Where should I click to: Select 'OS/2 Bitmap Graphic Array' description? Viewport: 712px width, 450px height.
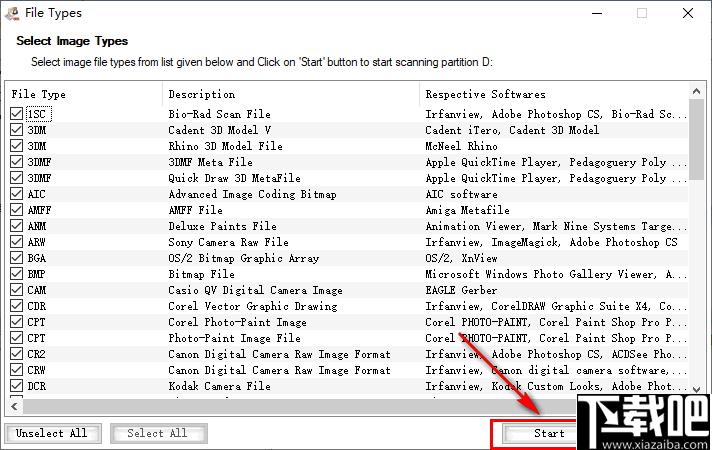click(243, 258)
